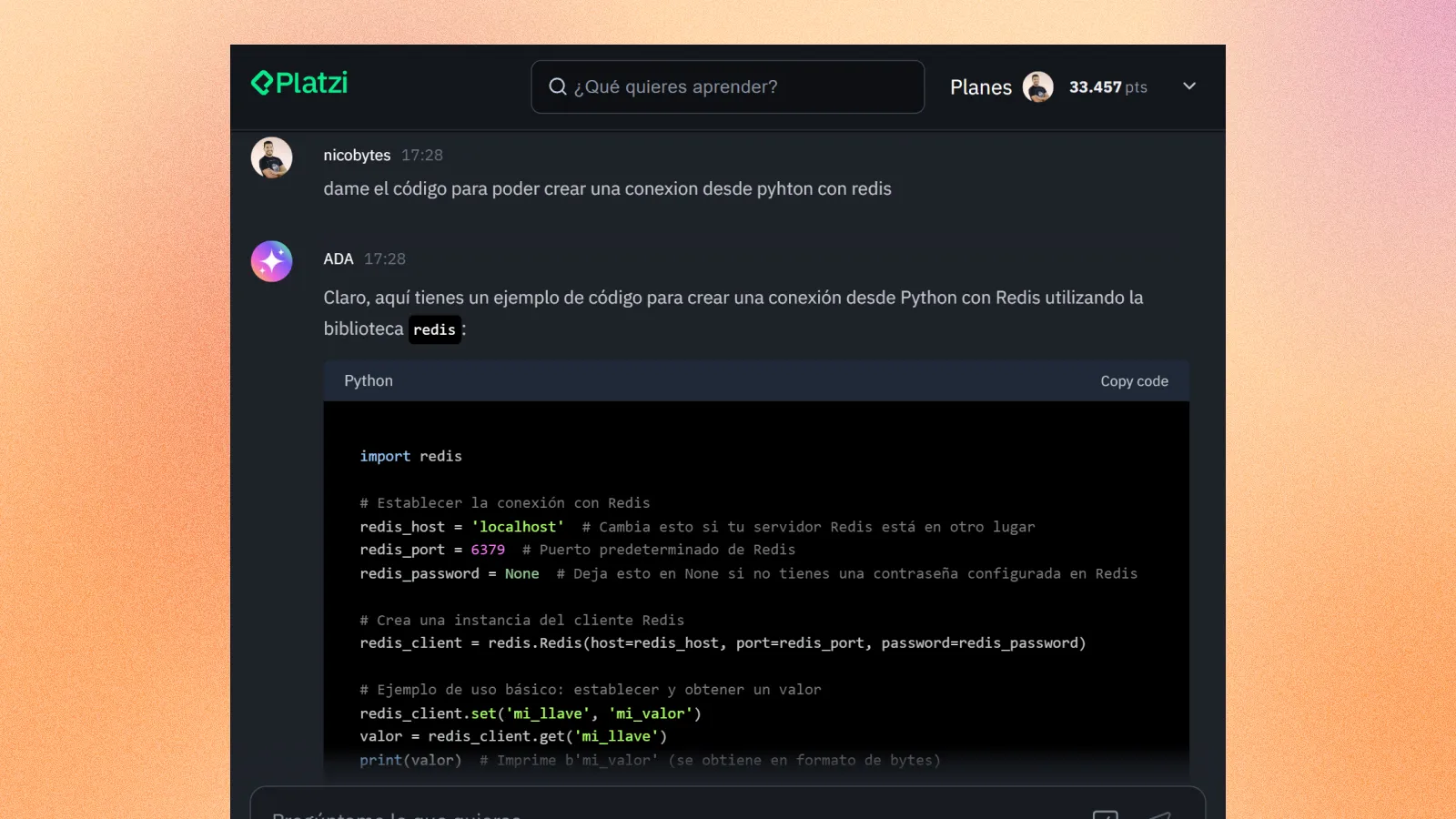
Task: Click the '# Crea una instancia del cliente Redis' comment
Action: (x=521, y=620)
